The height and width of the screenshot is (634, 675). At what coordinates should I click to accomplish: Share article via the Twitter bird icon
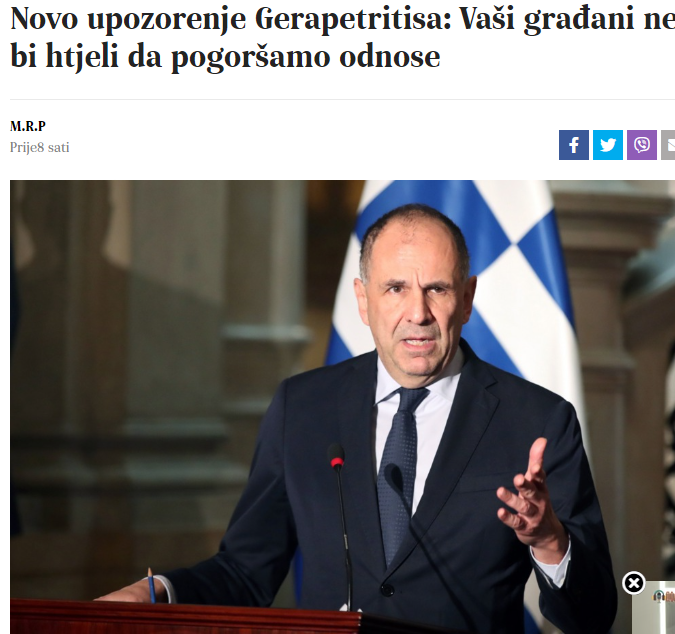(x=607, y=145)
